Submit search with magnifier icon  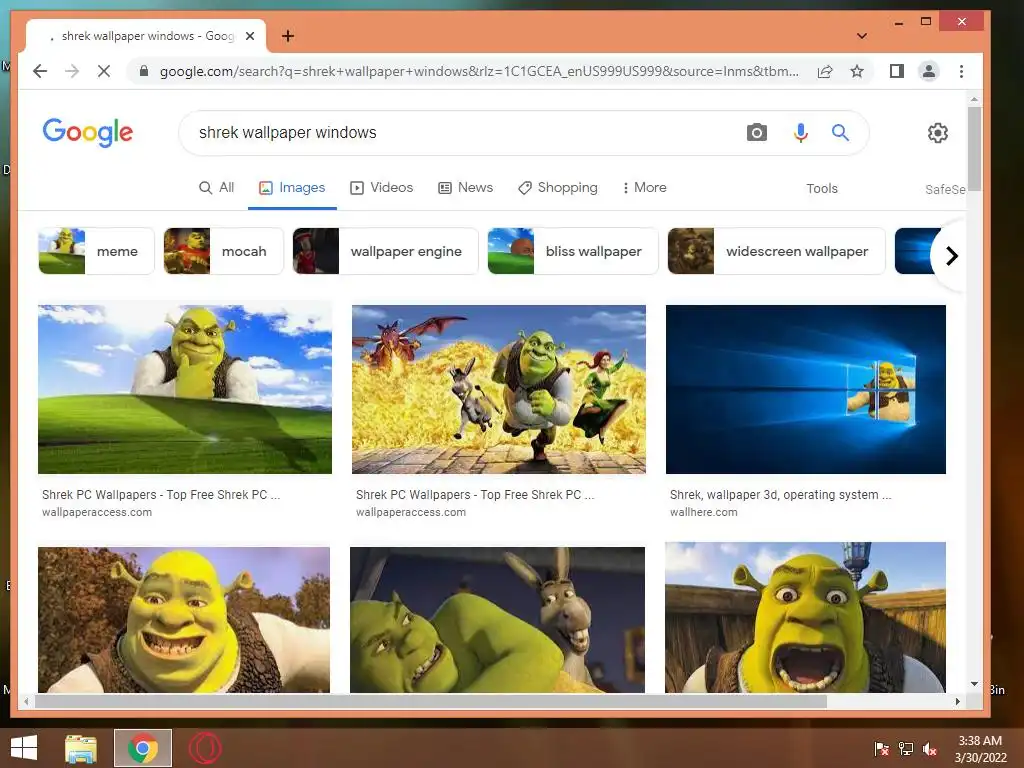click(x=840, y=133)
